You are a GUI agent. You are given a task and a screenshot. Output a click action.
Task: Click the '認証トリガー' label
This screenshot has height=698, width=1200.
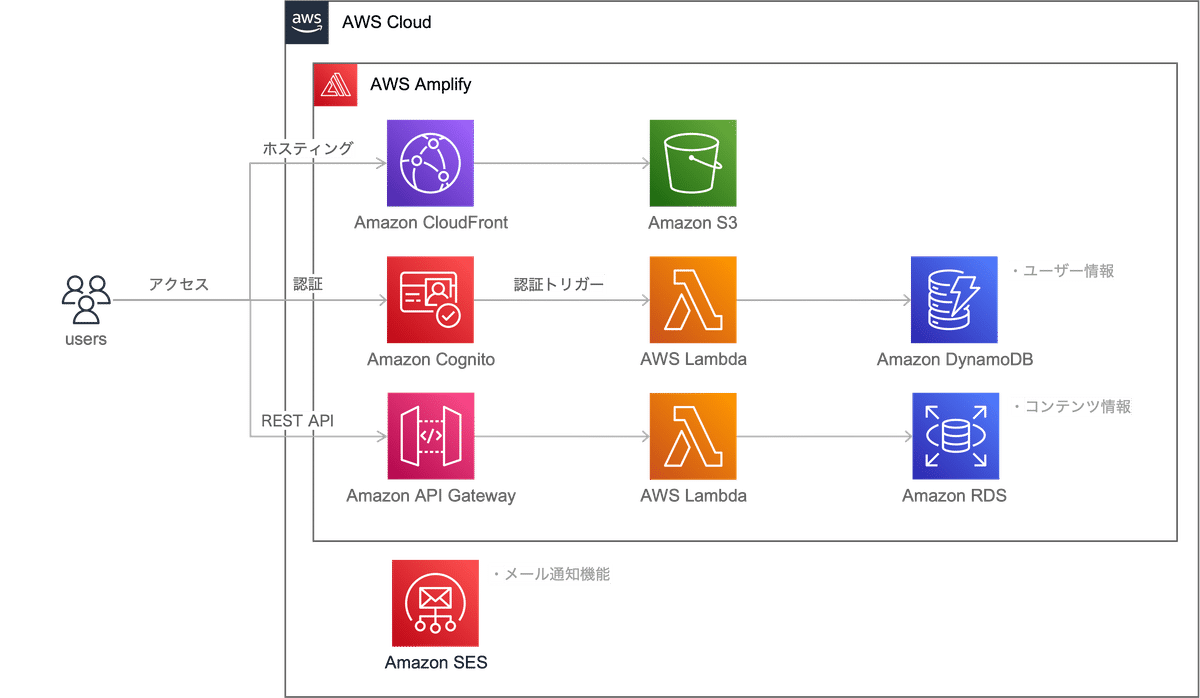(559, 284)
